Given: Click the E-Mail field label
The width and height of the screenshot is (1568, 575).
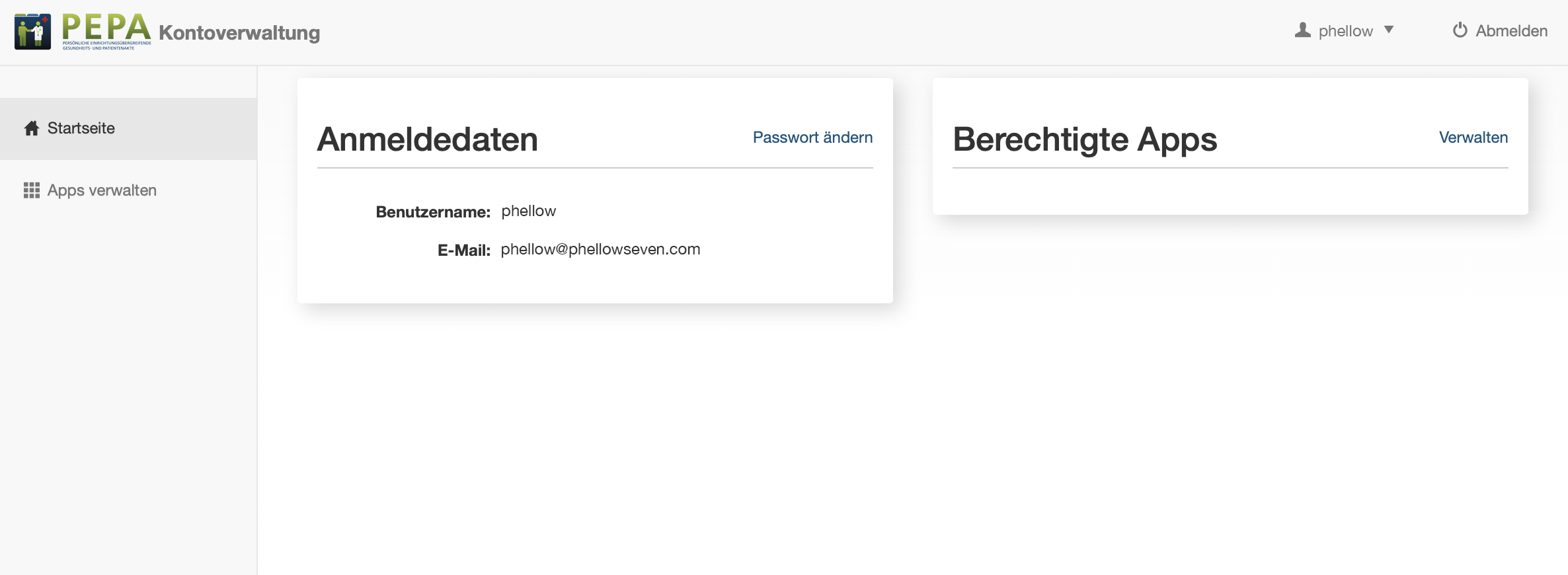Looking at the screenshot, I should pos(463,250).
